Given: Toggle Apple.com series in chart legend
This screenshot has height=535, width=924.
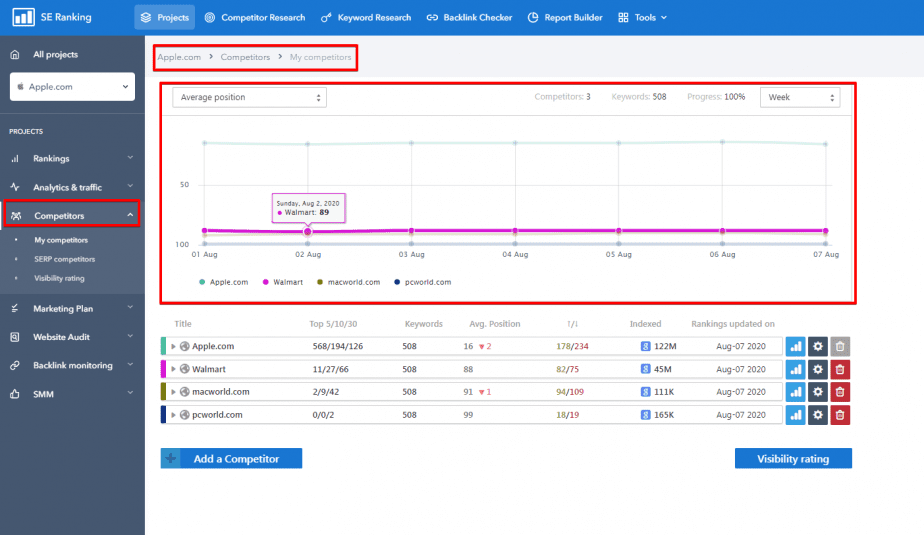Looking at the screenshot, I should coord(224,282).
